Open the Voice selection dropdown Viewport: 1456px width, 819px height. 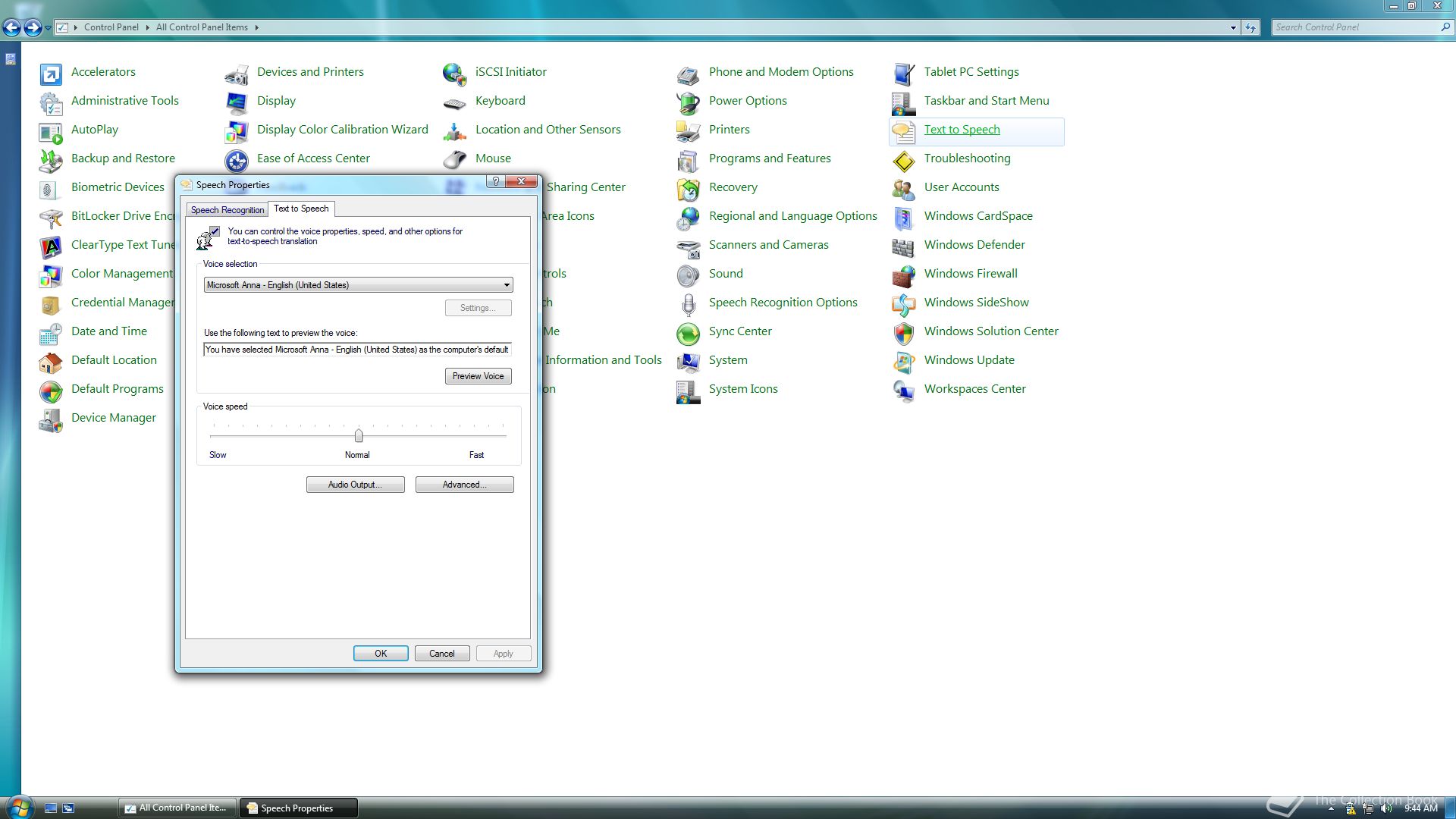coord(358,285)
